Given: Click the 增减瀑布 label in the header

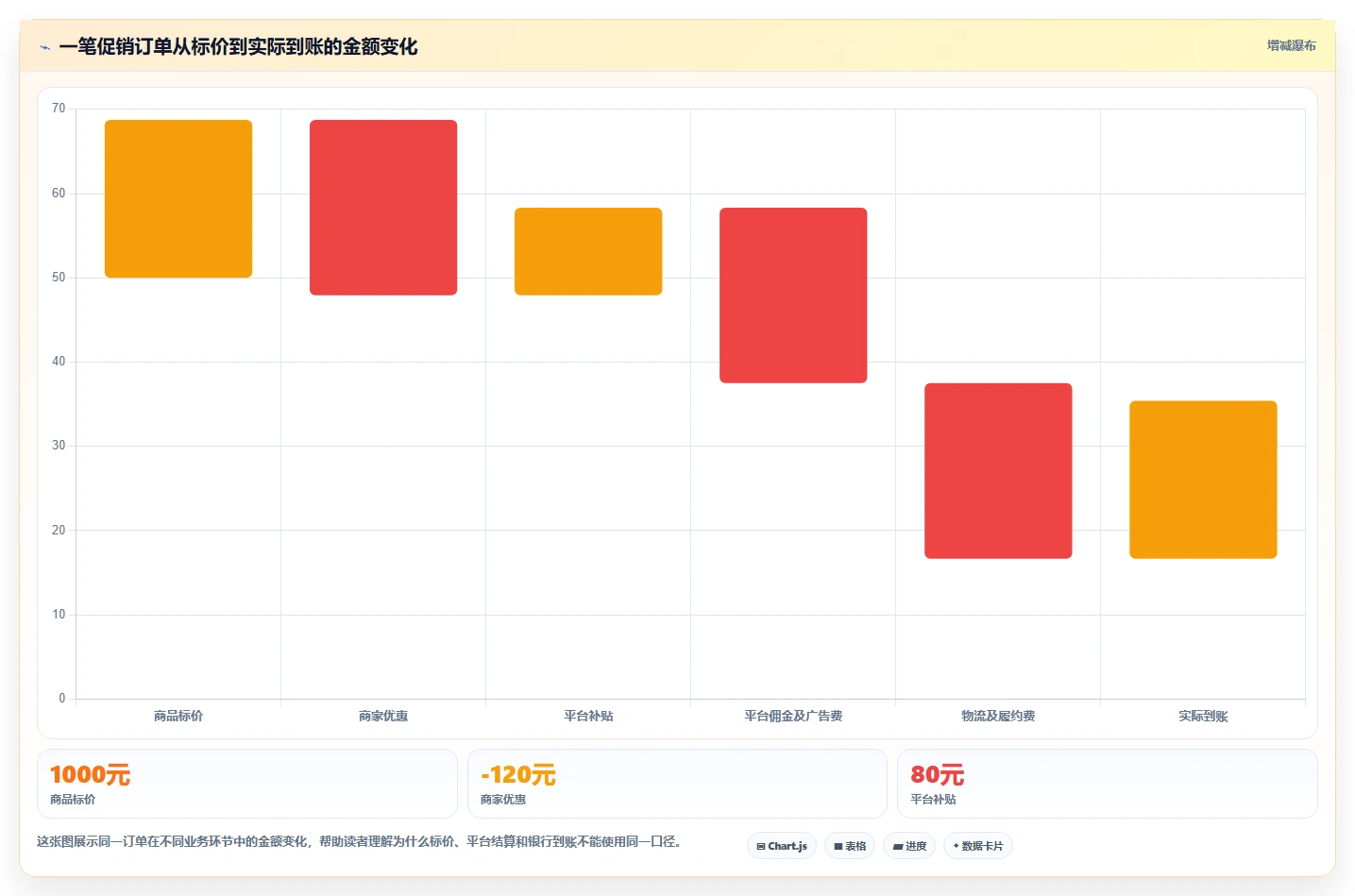Looking at the screenshot, I should (1291, 45).
